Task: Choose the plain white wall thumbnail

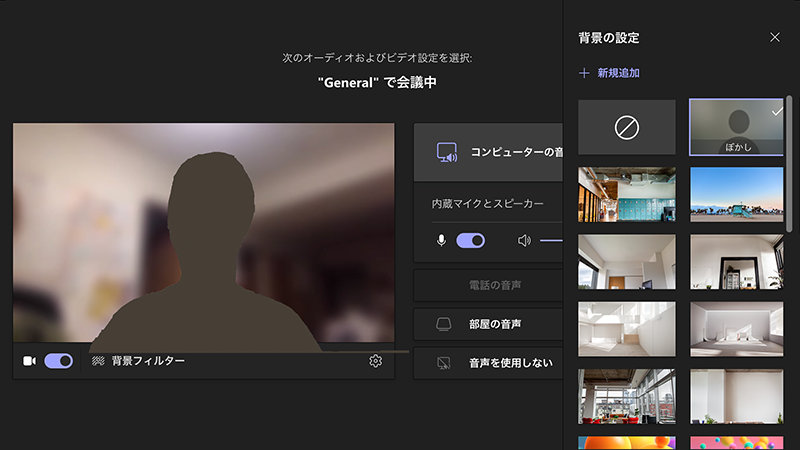Action: coord(736,396)
